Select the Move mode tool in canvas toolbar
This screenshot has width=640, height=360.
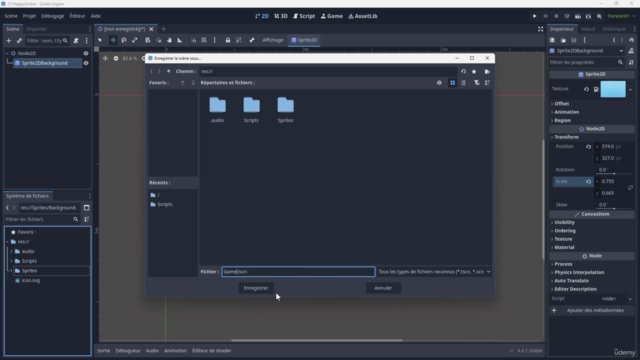(x=113, y=40)
